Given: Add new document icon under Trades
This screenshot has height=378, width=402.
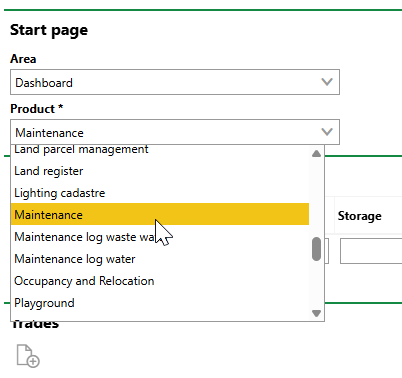Looking at the screenshot, I should coord(28,356).
